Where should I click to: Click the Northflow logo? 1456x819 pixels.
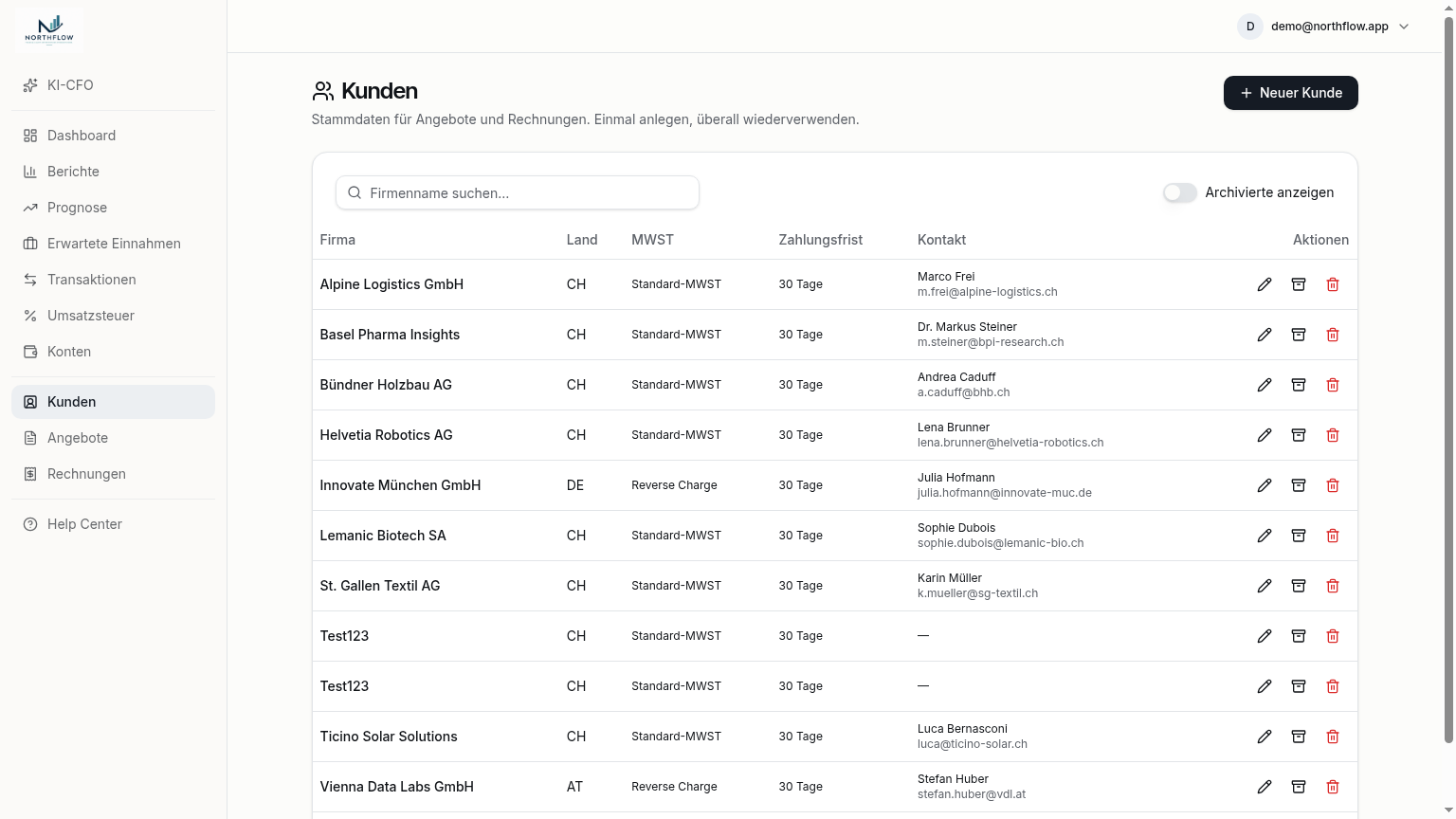49,28
